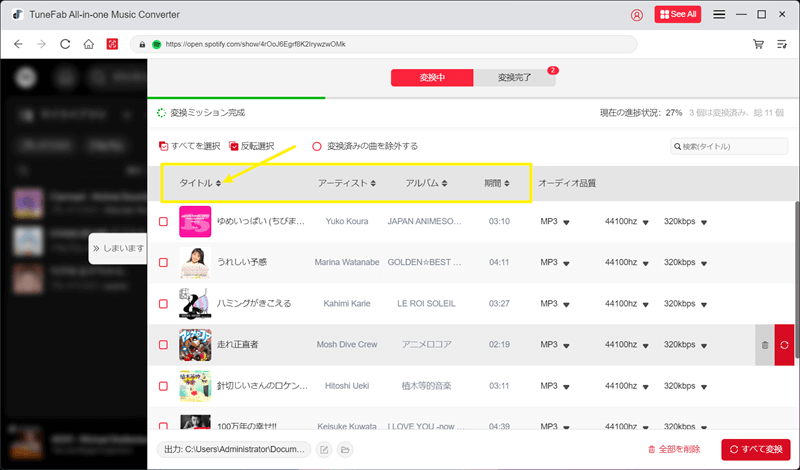This screenshot has height=470, width=800.
Task: Switch to the 変換中 tab
Action: point(432,78)
